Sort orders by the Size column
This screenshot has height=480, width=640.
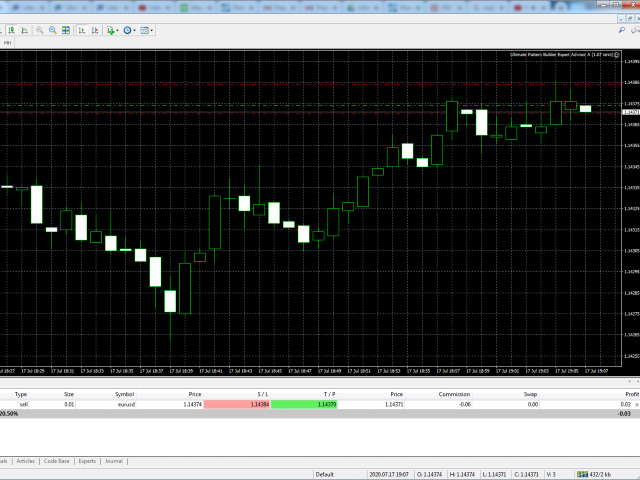(69, 394)
